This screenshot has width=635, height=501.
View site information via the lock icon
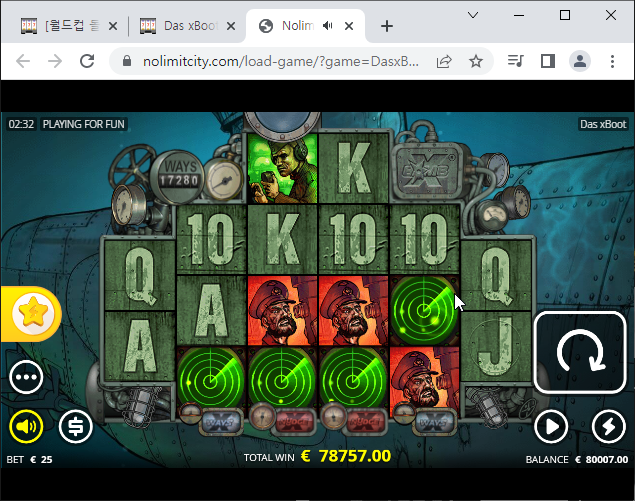pyautogui.click(x=127, y=61)
